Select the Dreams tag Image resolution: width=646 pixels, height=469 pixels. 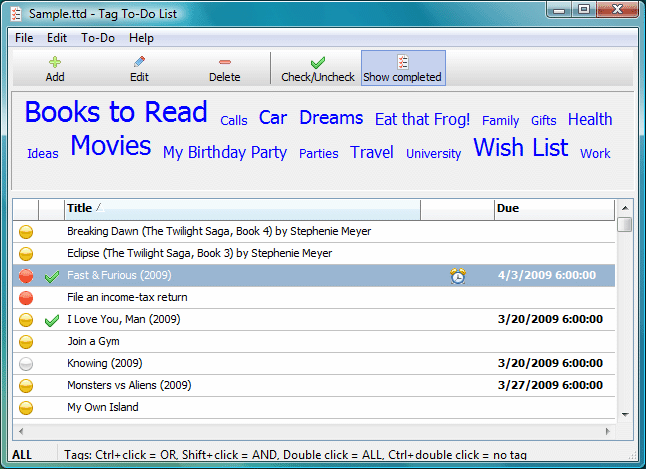click(331, 118)
